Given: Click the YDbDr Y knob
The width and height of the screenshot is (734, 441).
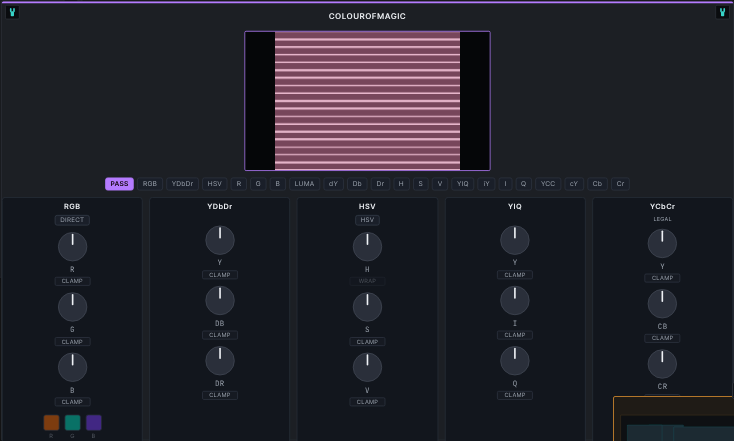Looking at the screenshot, I should [220, 240].
